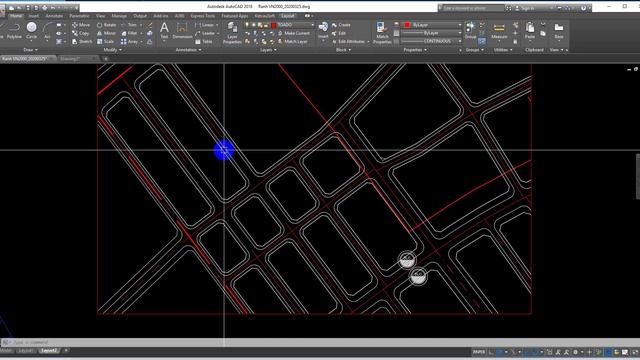Switch to the Model tab

pyautogui.click(x=7, y=351)
